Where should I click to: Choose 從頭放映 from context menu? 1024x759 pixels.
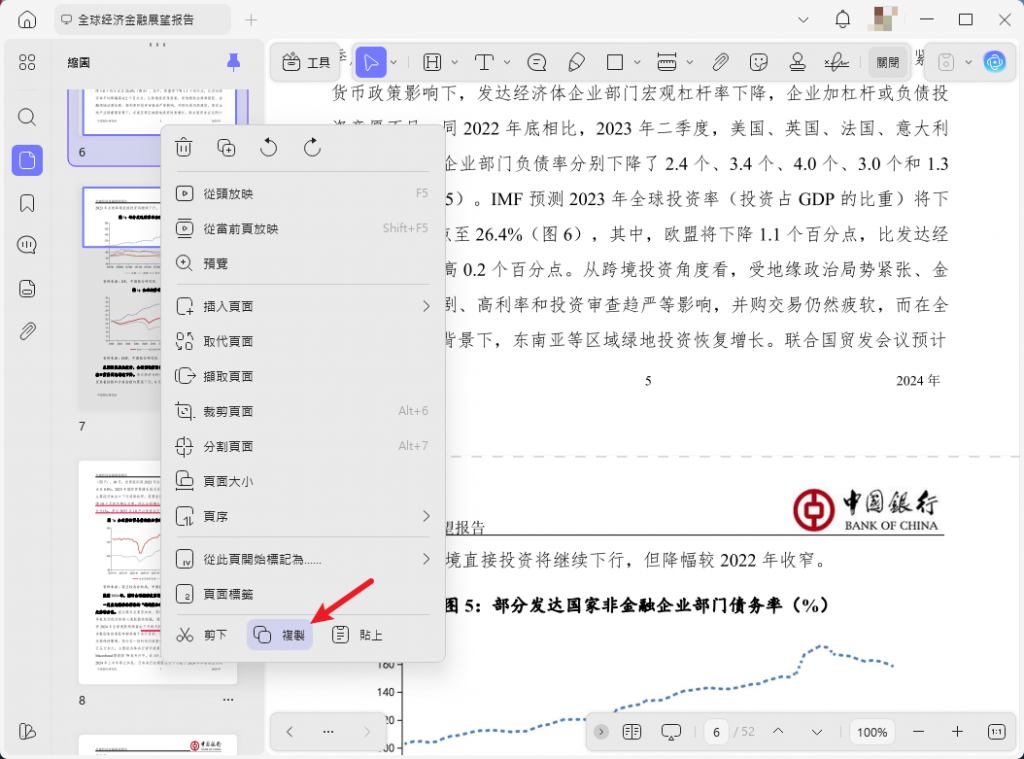302,193
